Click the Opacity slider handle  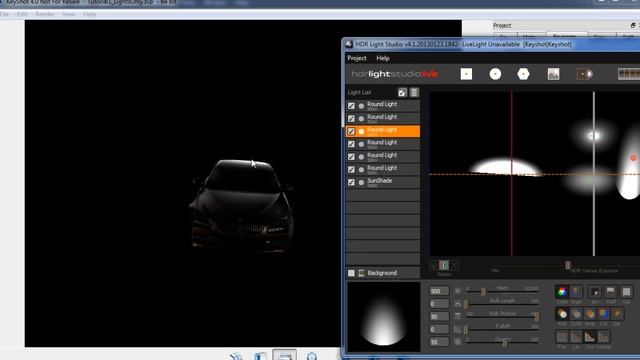click(505, 342)
